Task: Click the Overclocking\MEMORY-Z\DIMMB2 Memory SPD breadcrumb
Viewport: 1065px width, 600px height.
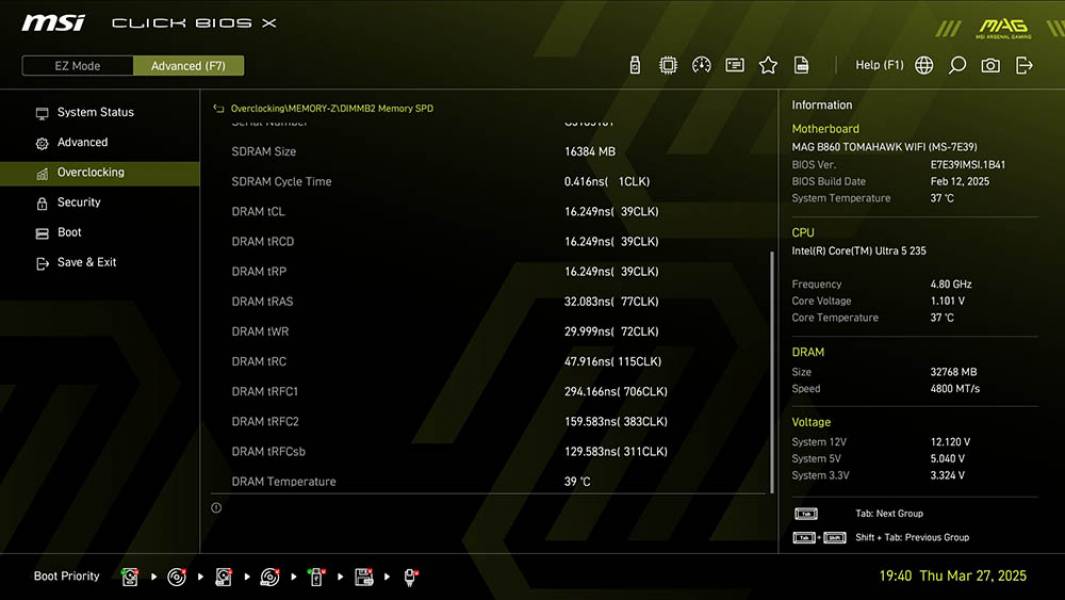Action: click(332, 108)
